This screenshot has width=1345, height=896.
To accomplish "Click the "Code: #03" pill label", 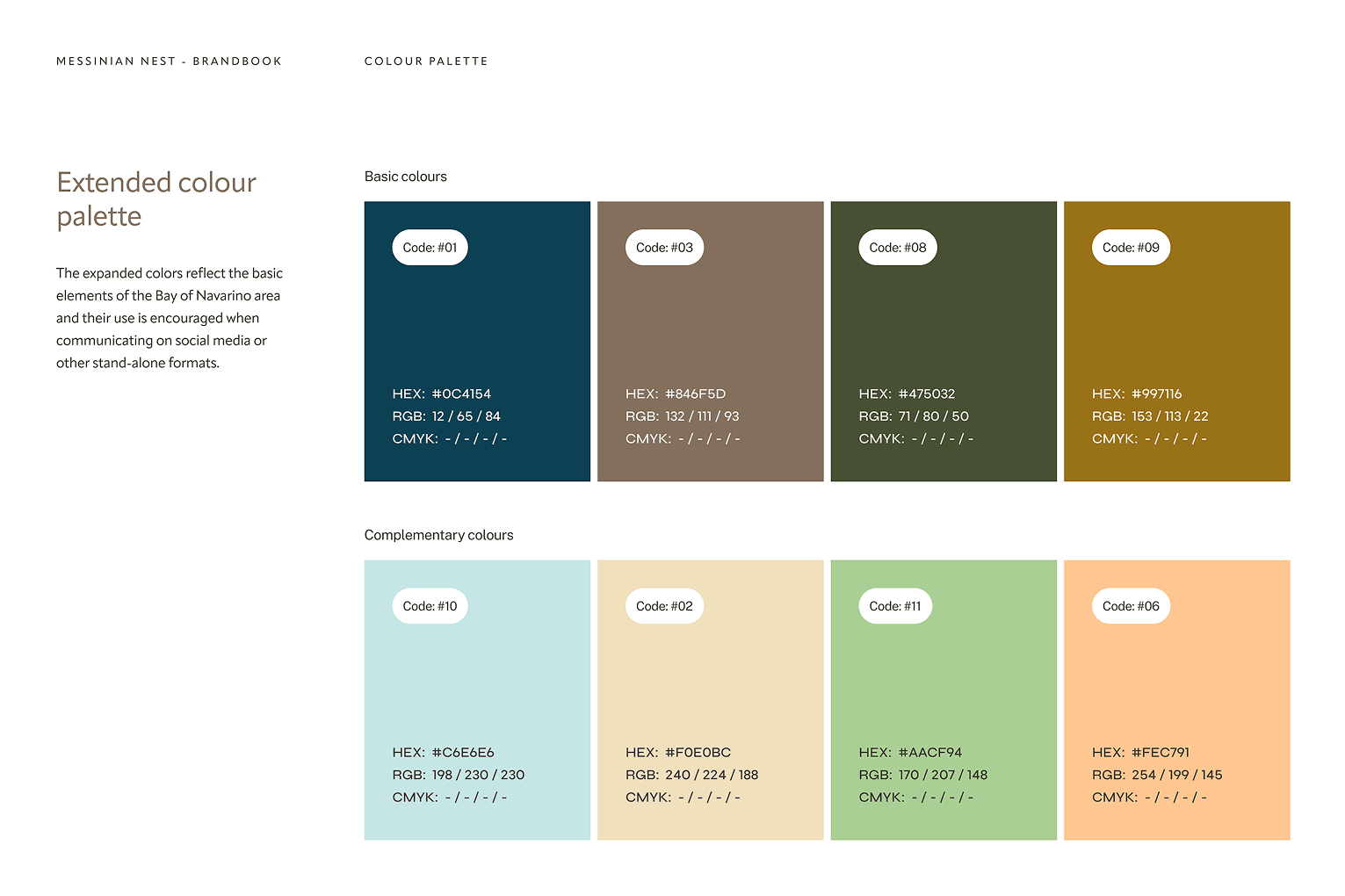I will click(x=664, y=248).
